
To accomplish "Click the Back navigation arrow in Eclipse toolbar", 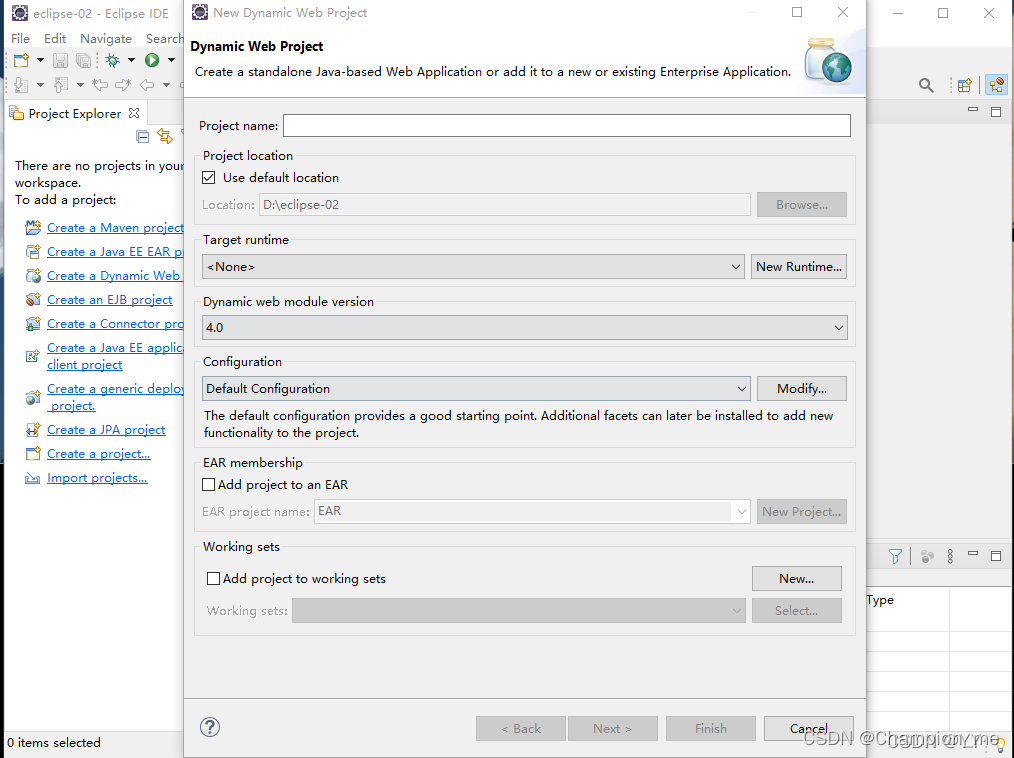I will click(147, 85).
